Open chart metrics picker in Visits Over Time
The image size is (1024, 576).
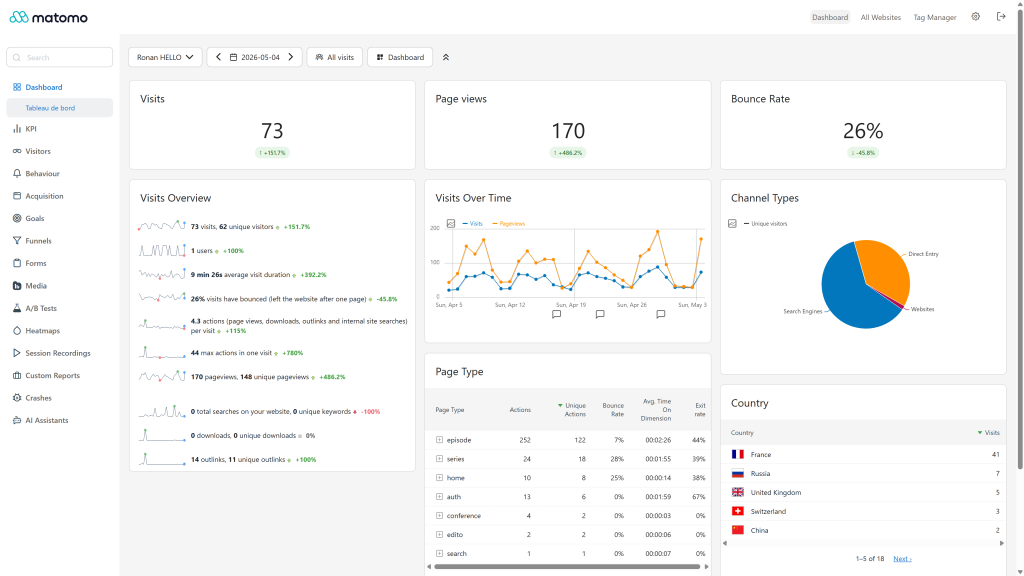coord(451,223)
